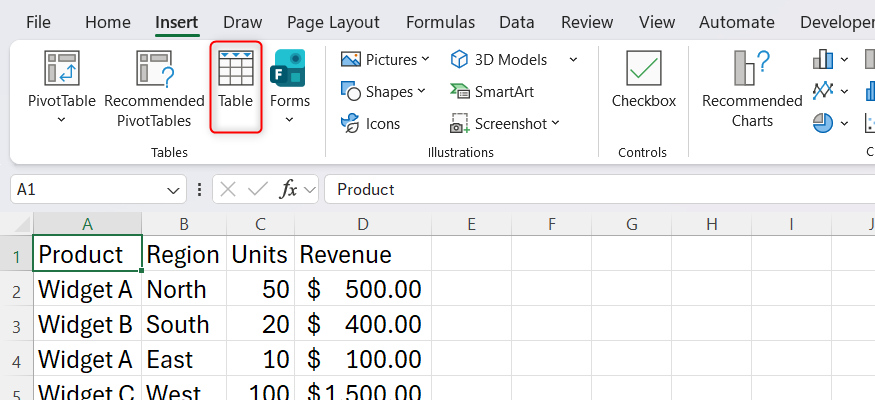Insert a pie or doughnut chart
875x400 pixels.
tap(823, 123)
